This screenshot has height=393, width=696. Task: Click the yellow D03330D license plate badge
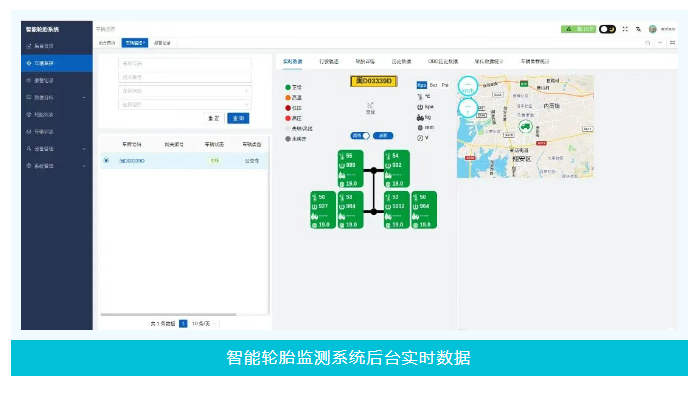[374, 81]
